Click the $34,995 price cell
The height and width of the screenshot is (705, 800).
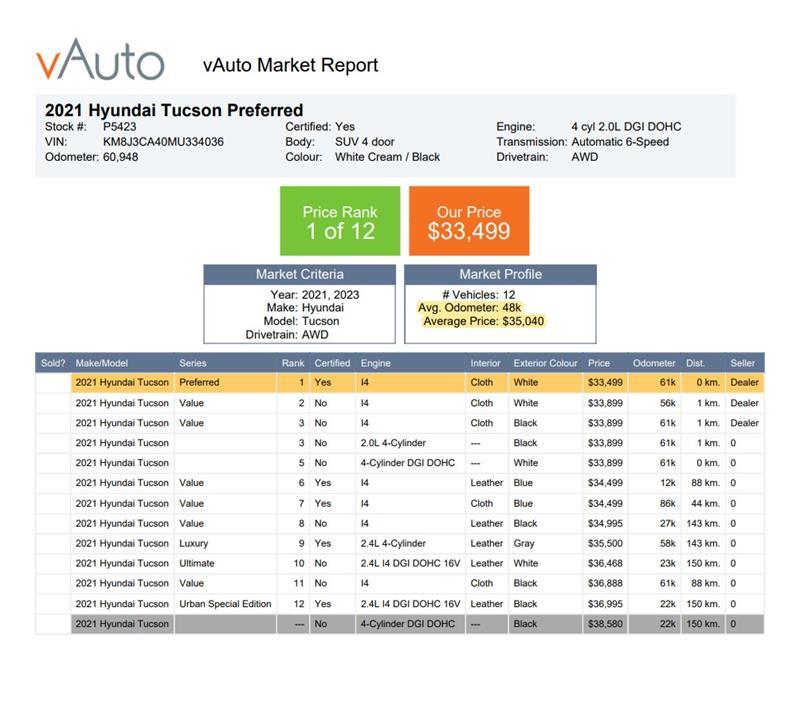click(x=605, y=523)
